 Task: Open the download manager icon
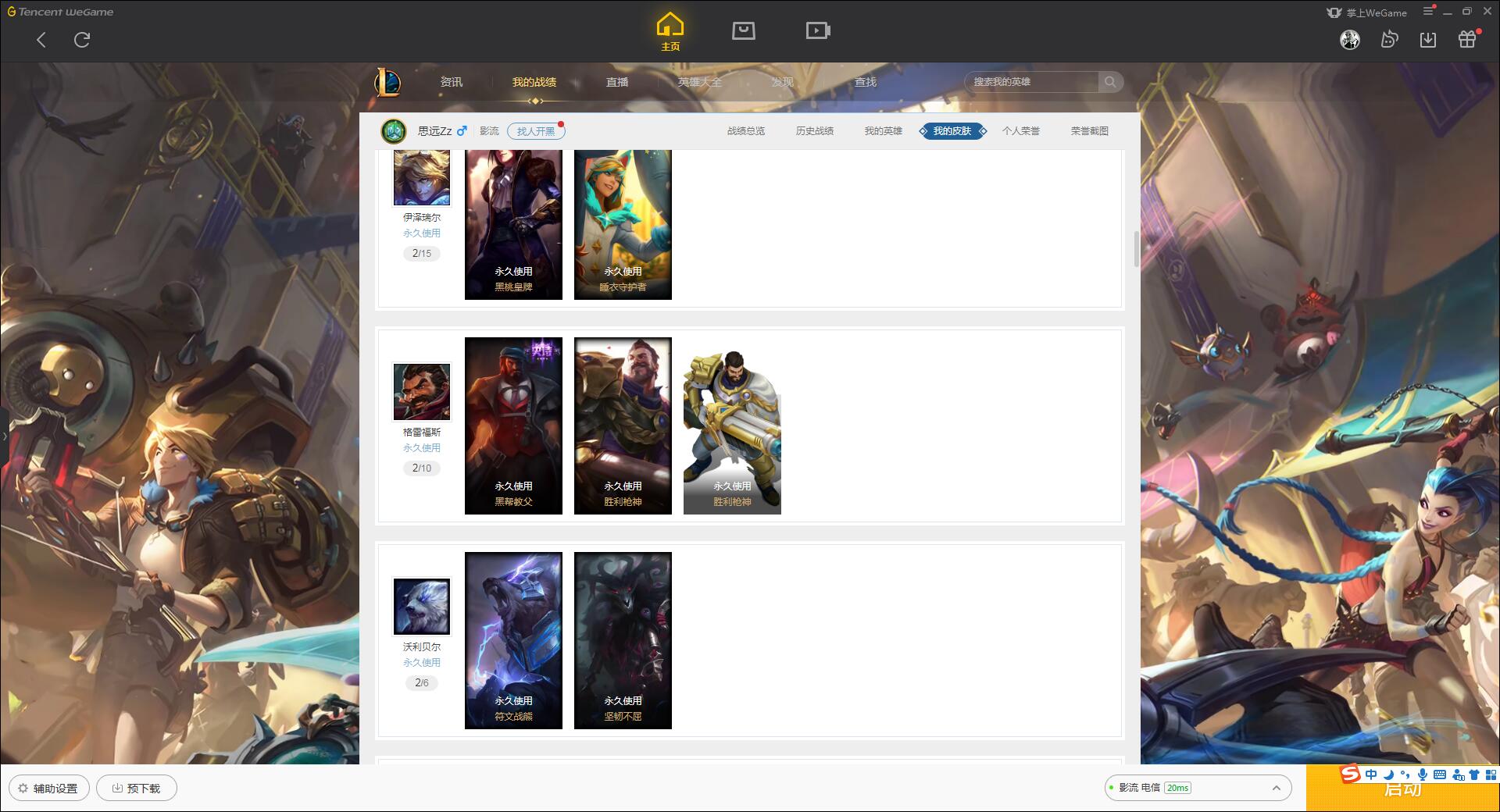point(1428,39)
